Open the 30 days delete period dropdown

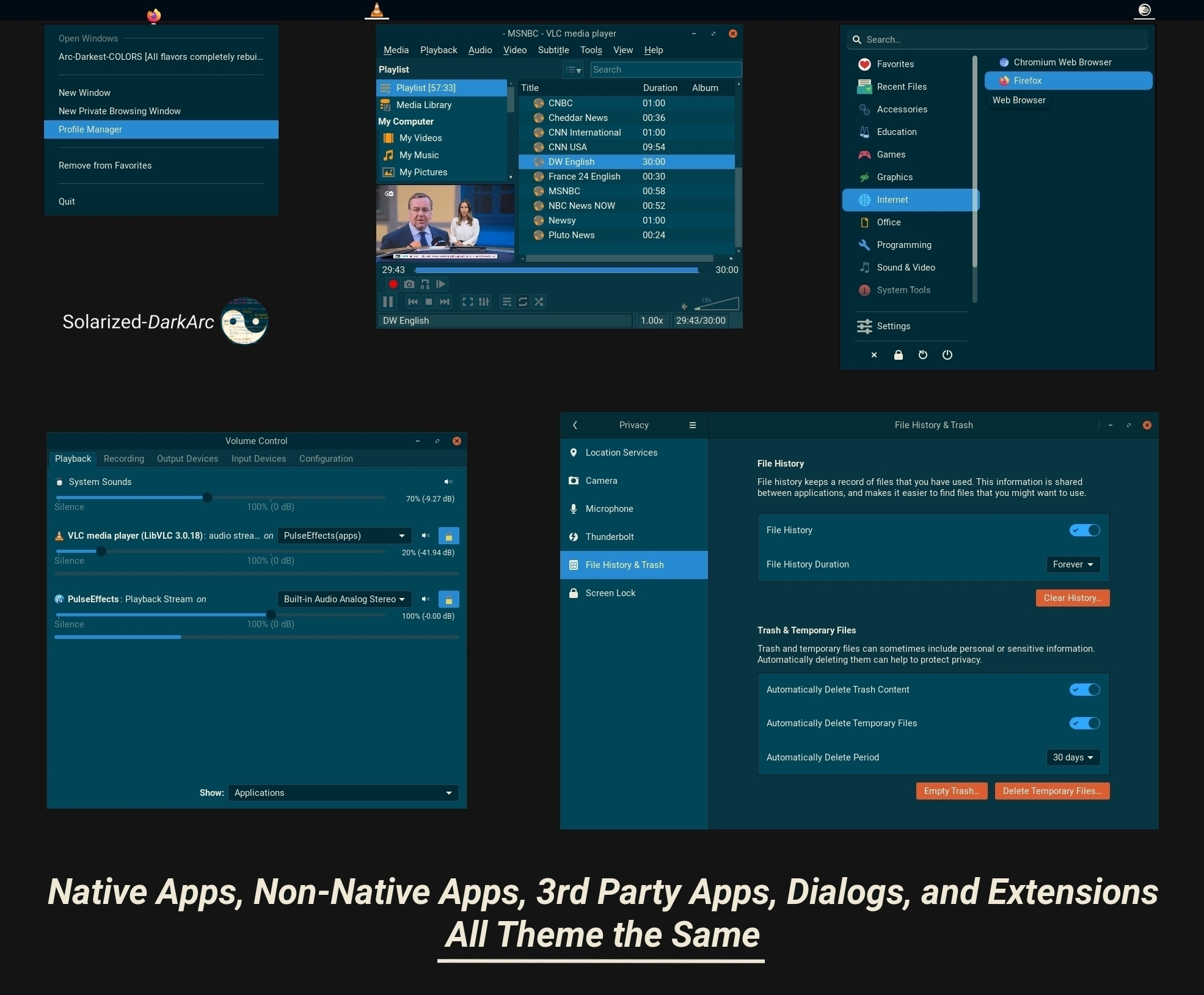pyautogui.click(x=1073, y=757)
